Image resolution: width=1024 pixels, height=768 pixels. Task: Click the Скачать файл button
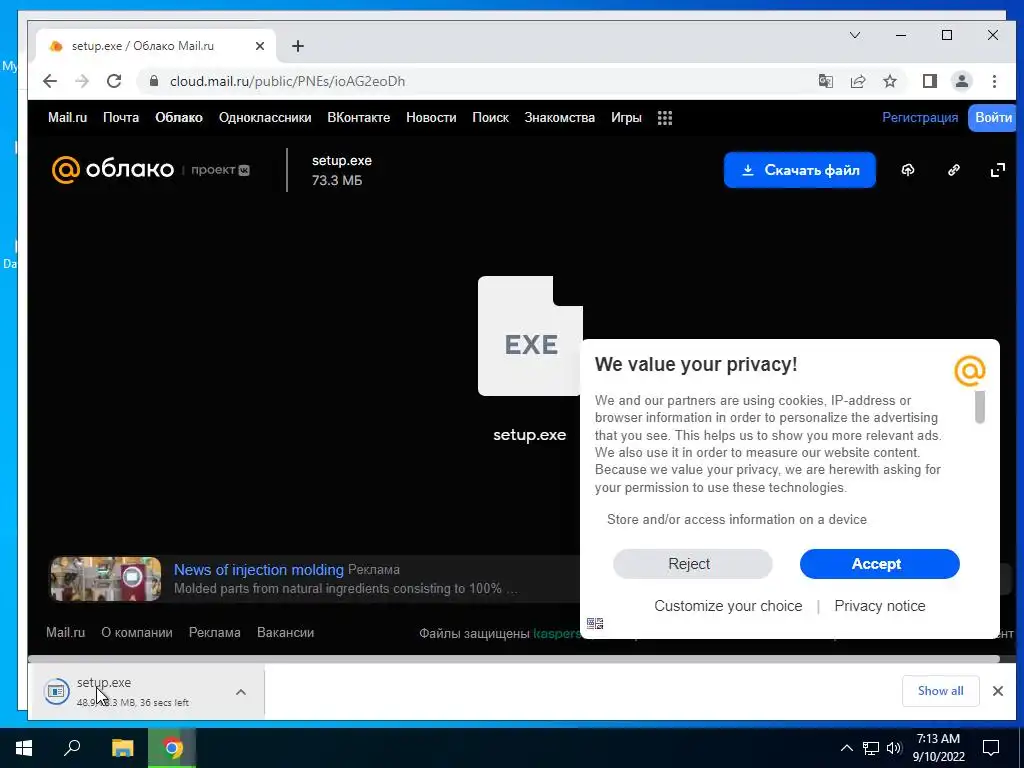(799, 170)
